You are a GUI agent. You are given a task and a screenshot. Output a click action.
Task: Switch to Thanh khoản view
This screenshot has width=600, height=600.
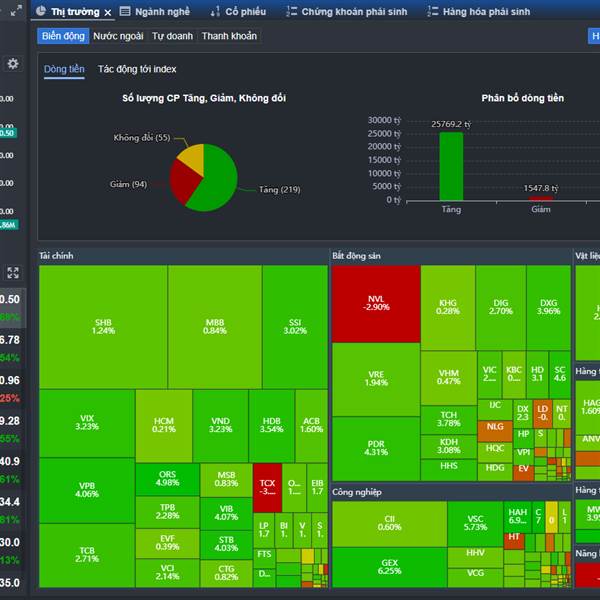coord(229,36)
